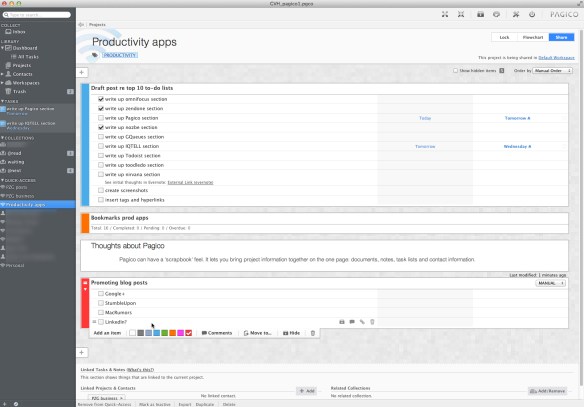The height and width of the screenshot is (407, 584).
Task: Open the Default Workspace link
Action: pos(556,58)
